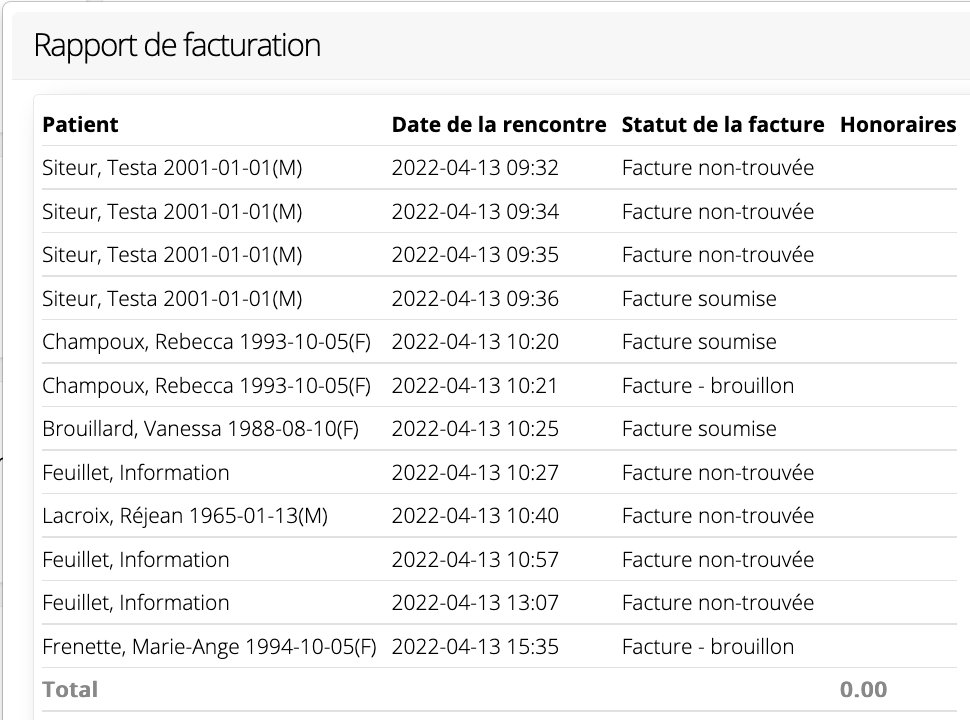Image resolution: width=970 pixels, height=720 pixels.
Task: Select the Siteur, Testa 09:35 entry
Action: pyautogui.click(x=499, y=255)
